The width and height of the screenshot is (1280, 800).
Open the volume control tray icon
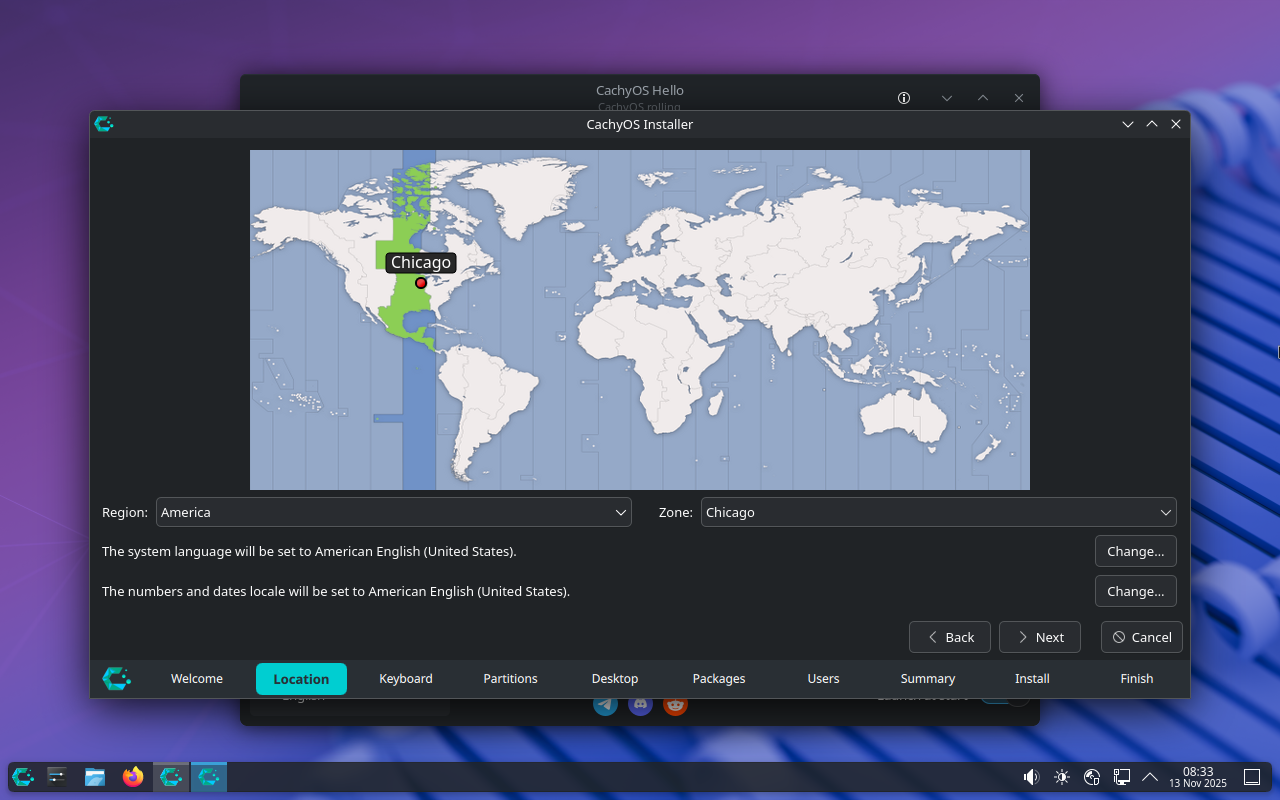(1031, 777)
